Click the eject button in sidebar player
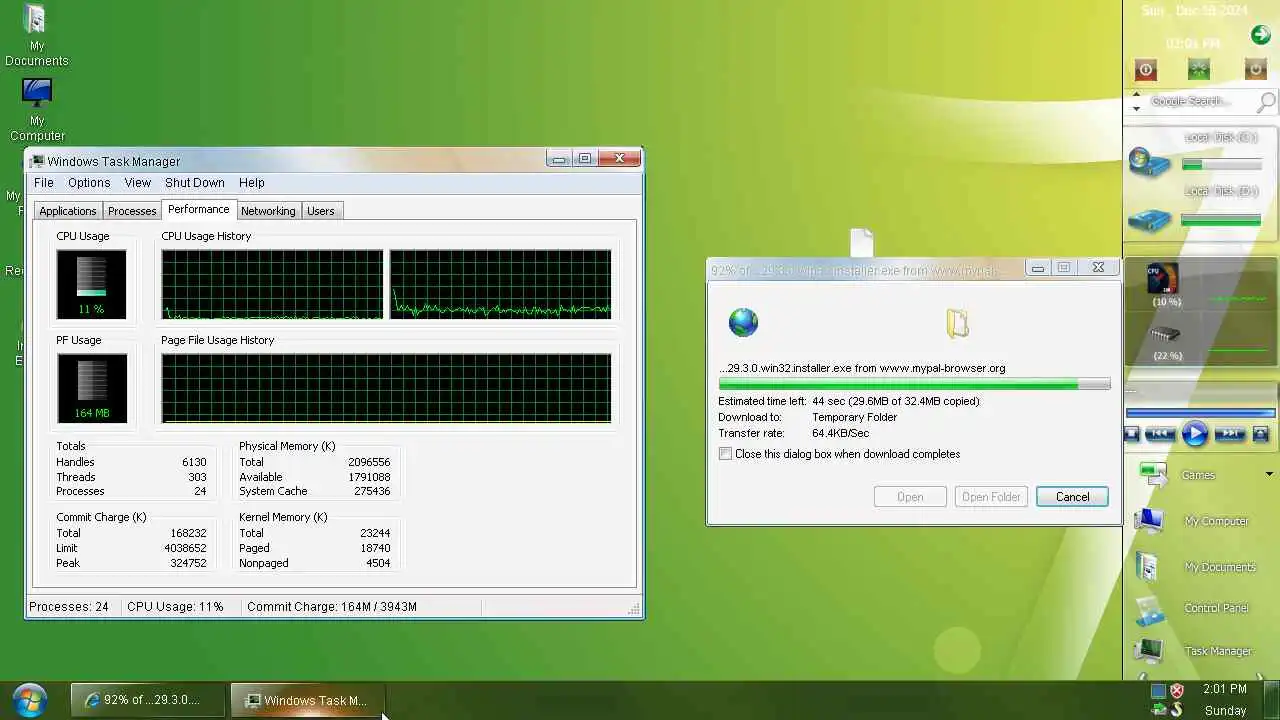1280x720 pixels. coord(1260,433)
